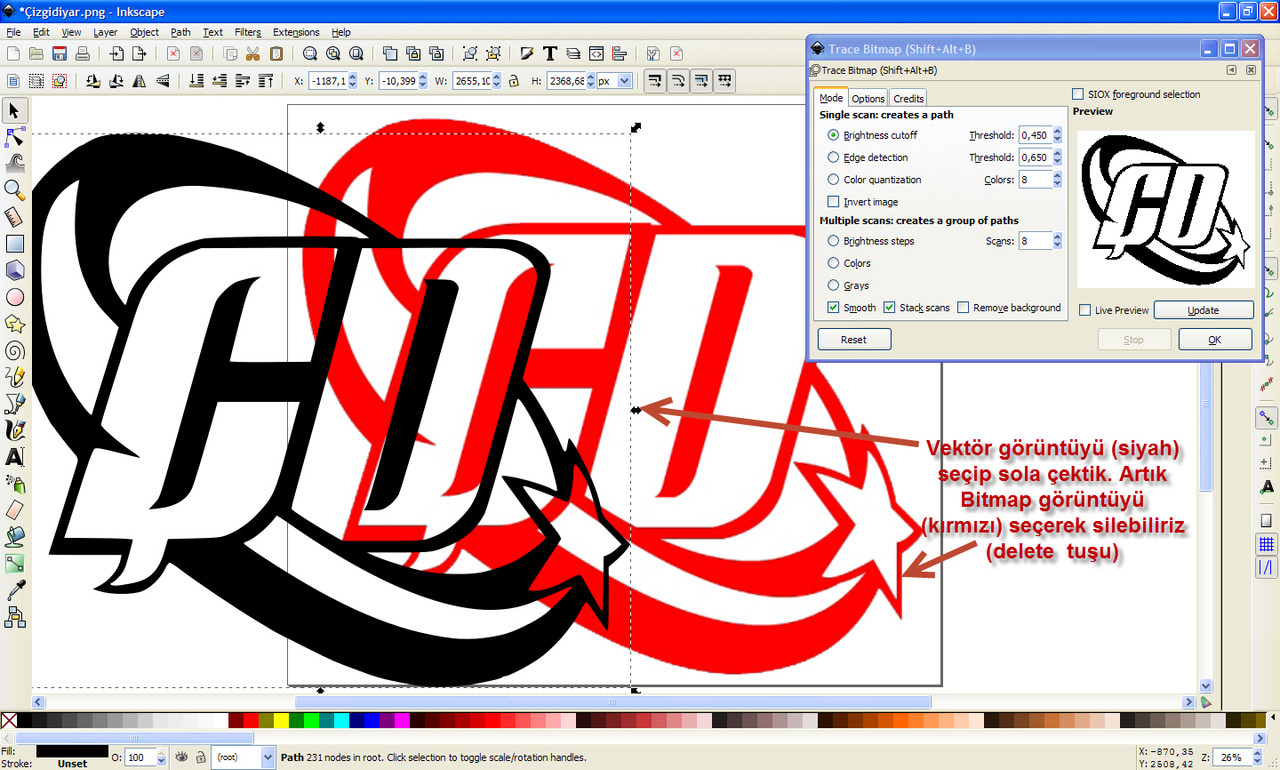Select the Pen Bezier tool
Image resolution: width=1280 pixels, height=770 pixels.
(15, 404)
